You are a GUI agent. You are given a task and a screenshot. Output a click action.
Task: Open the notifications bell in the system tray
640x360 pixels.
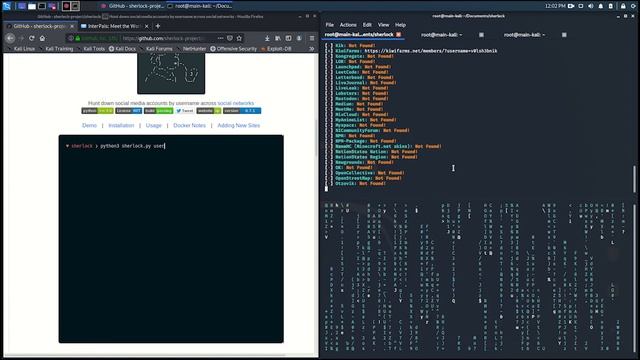coord(601,6)
